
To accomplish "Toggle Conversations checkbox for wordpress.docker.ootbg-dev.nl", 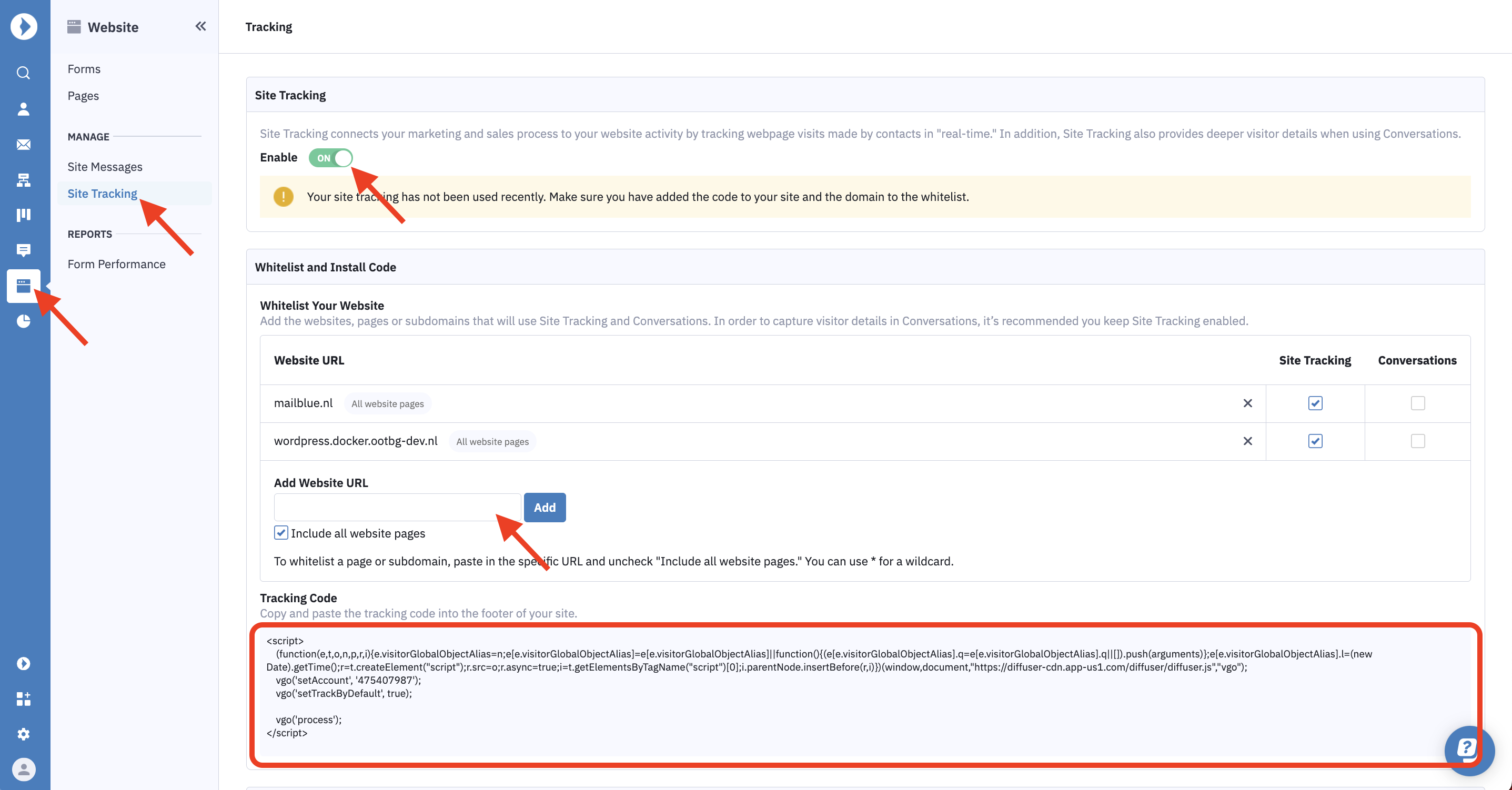I will pos(1418,441).
